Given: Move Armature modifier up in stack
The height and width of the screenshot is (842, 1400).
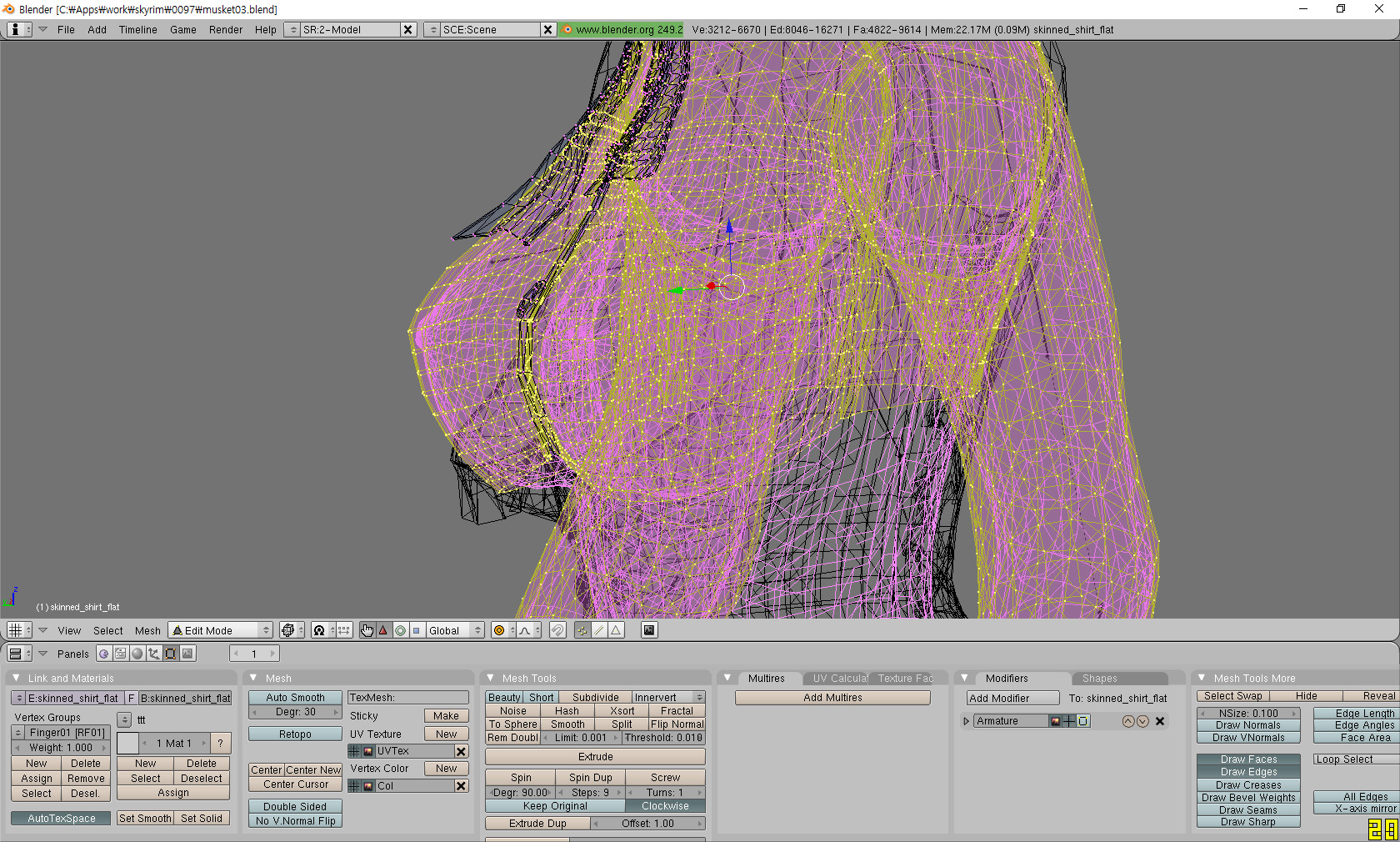Looking at the screenshot, I should [1128, 721].
